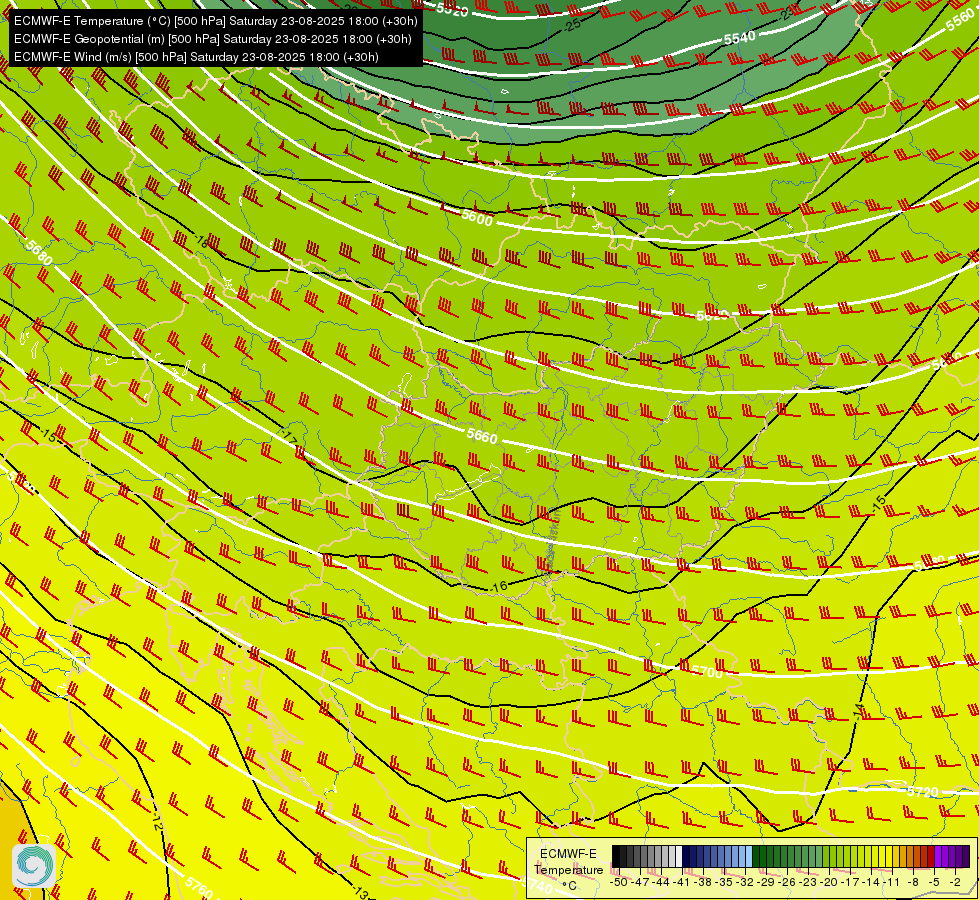Click the -18 isotherm label on map

click(x=201, y=241)
